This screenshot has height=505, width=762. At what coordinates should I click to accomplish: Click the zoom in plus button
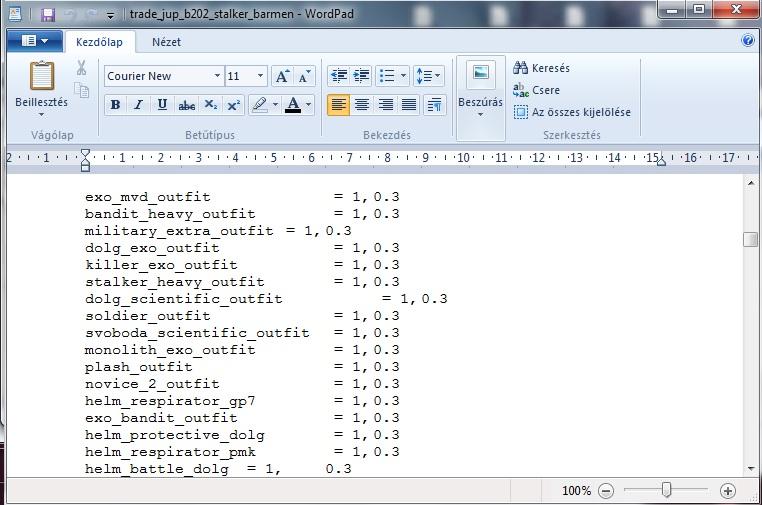[x=727, y=491]
